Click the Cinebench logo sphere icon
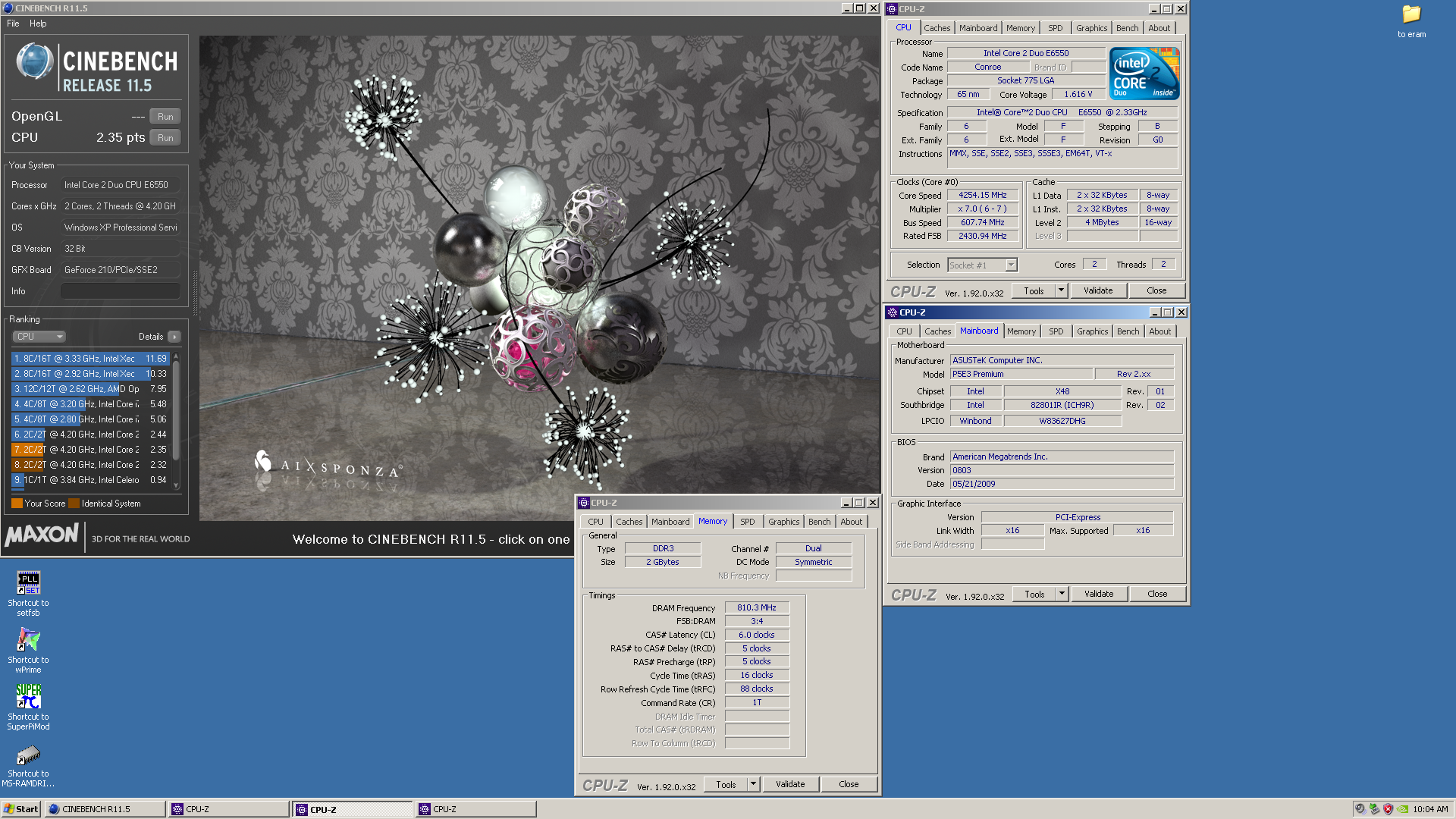Viewport: 1456px width, 819px height. tap(34, 62)
